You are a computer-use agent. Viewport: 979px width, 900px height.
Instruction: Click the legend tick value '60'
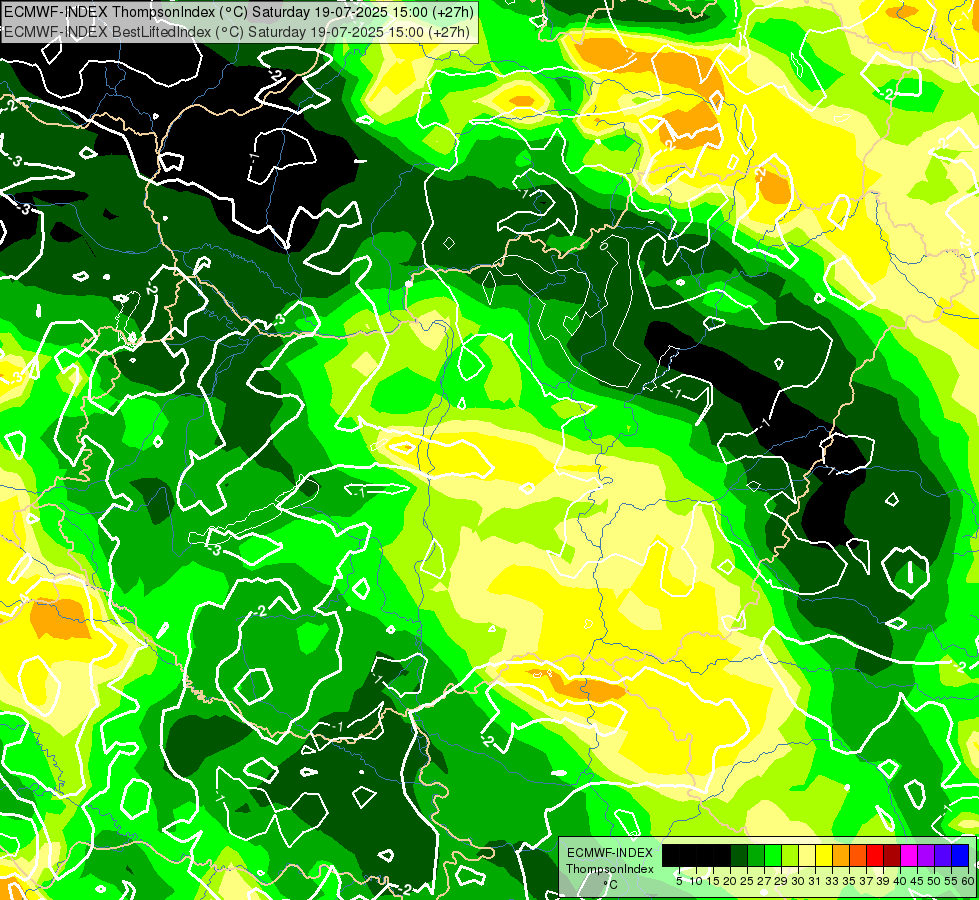[x=968, y=881]
